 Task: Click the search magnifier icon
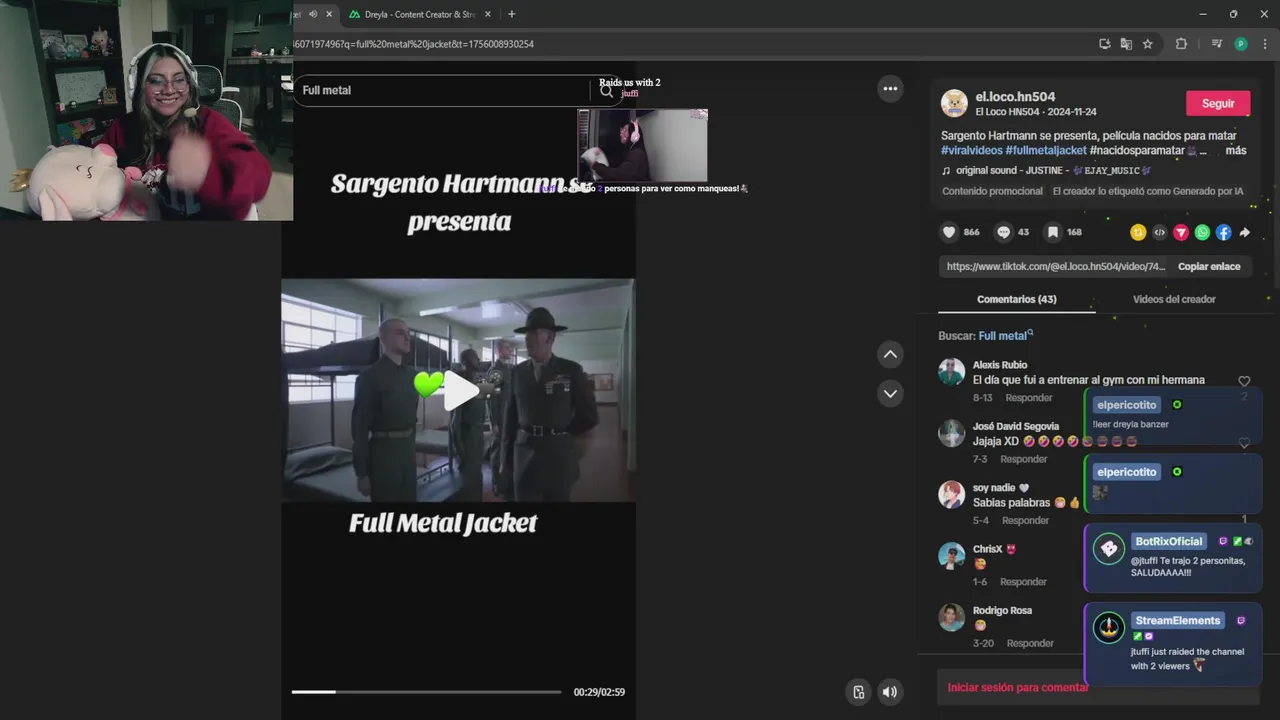(x=606, y=90)
